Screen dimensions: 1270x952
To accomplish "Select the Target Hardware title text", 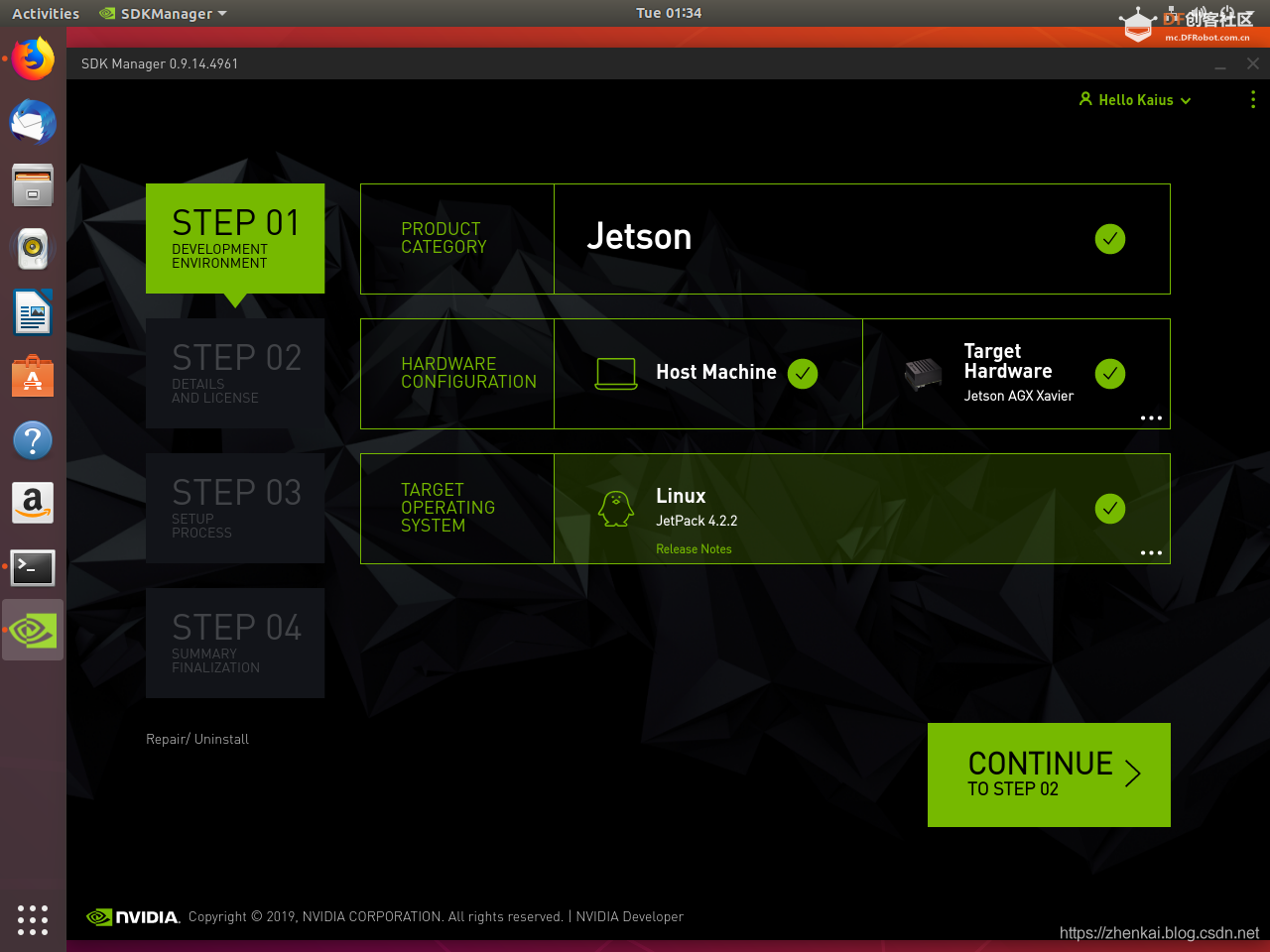I will pyautogui.click(x=1008, y=361).
